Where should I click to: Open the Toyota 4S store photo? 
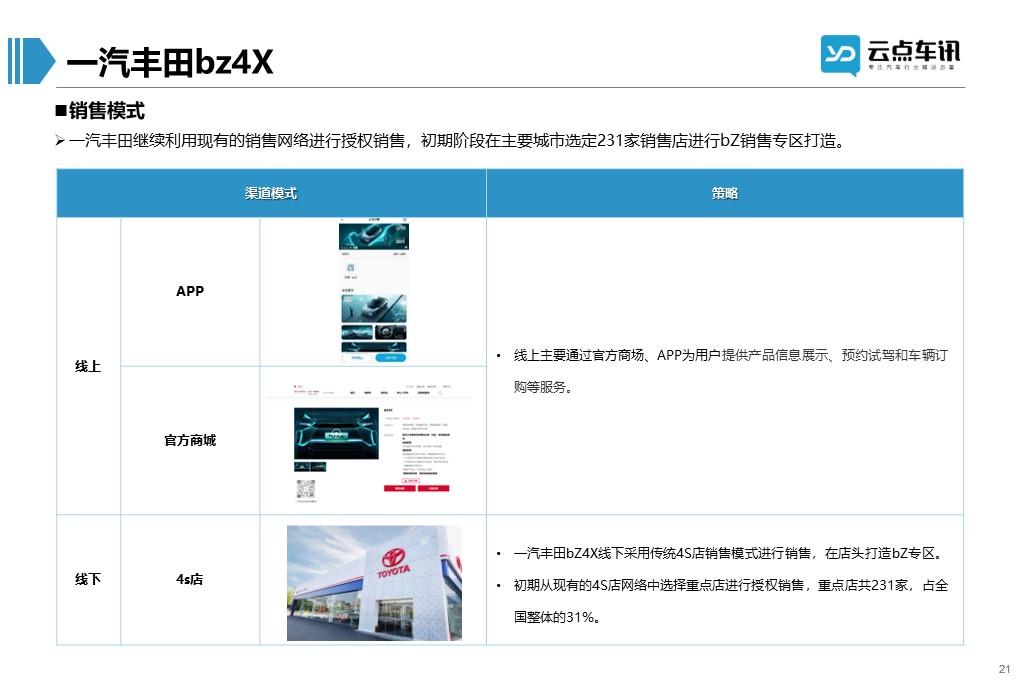[374, 583]
